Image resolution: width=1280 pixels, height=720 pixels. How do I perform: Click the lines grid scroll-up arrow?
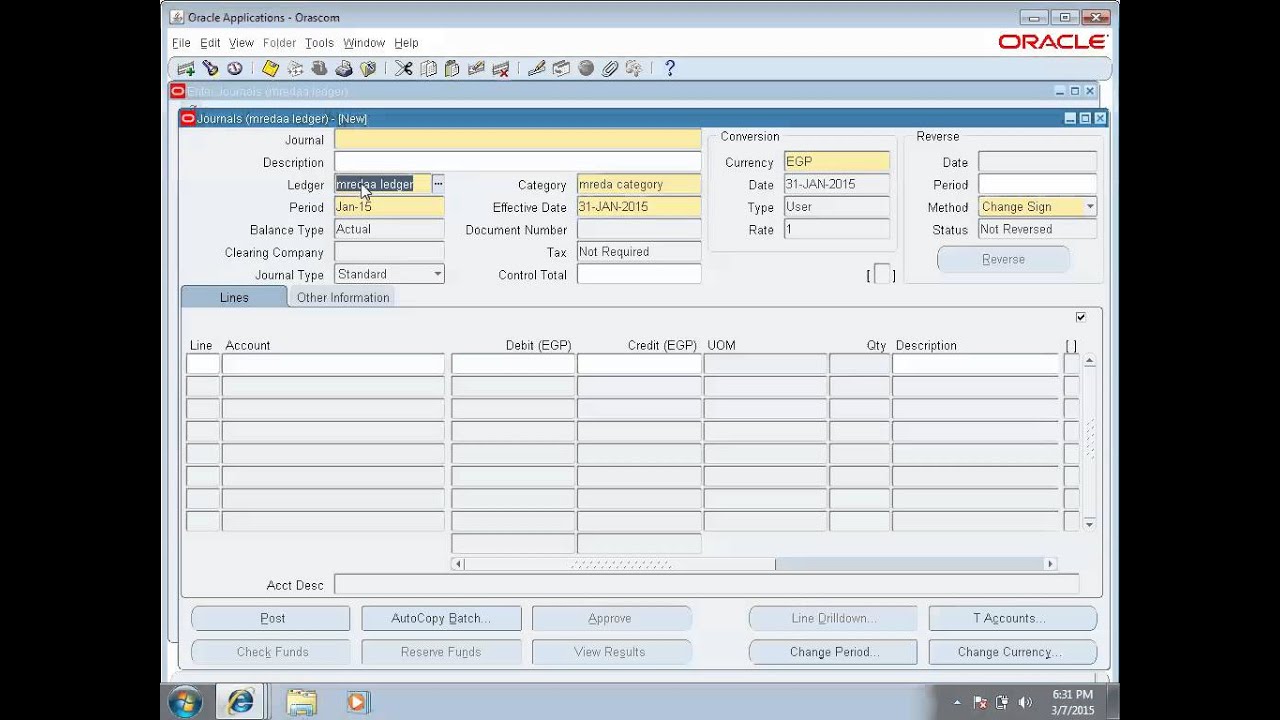[1089, 360]
